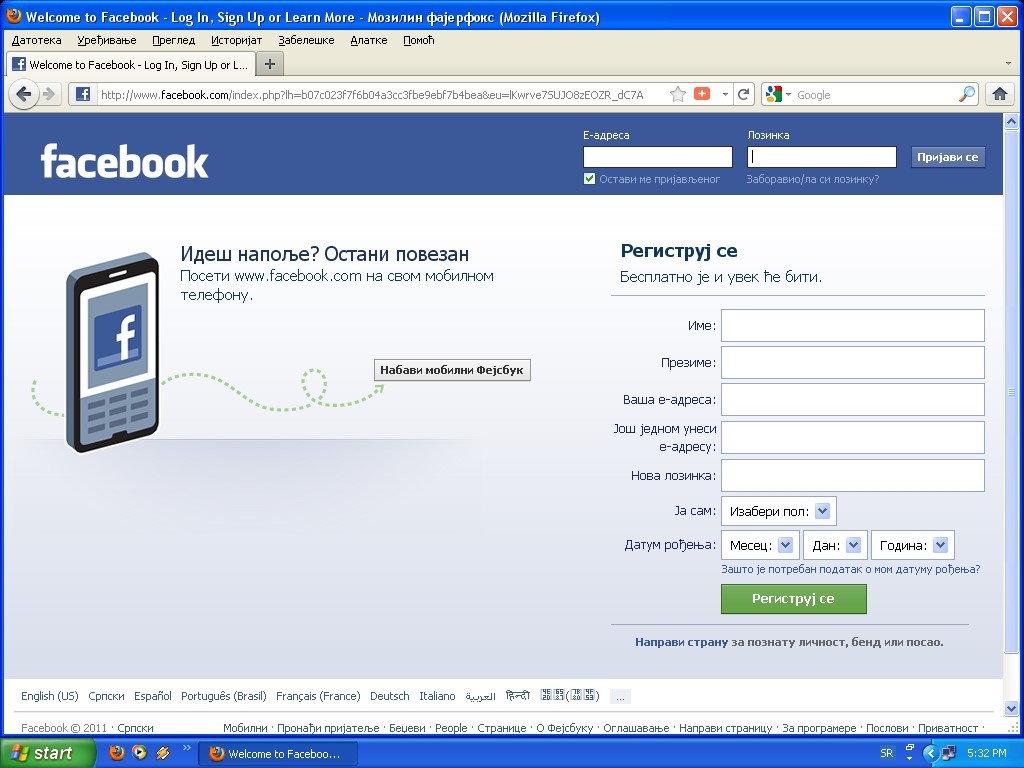Click the 'Мобилни' footer link
The width and height of the screenshot is (1024, 768).
[x=245, y=728]
